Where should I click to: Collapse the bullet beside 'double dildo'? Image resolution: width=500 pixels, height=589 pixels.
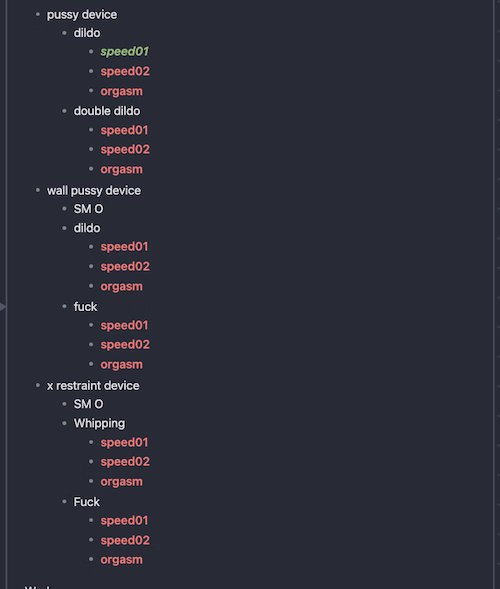point(64,111)
